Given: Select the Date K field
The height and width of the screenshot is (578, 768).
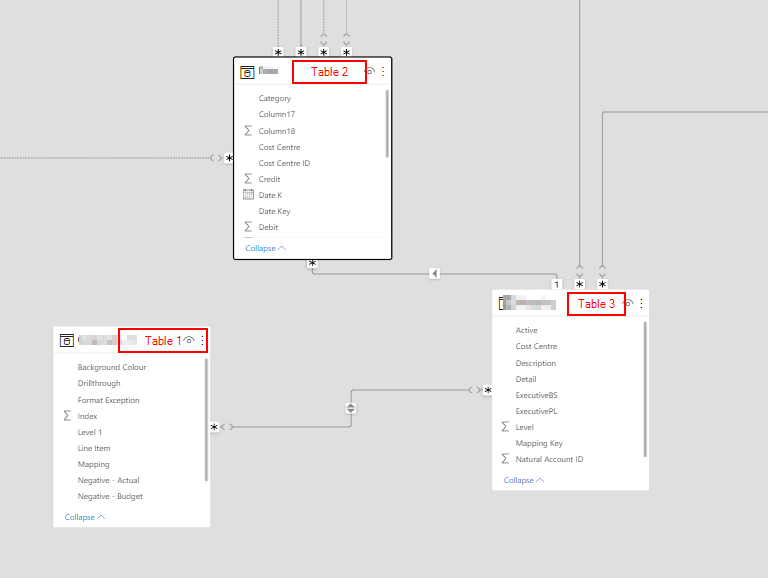Looking at the screenshot, I should pyautogui.click(x=270, y=195).
